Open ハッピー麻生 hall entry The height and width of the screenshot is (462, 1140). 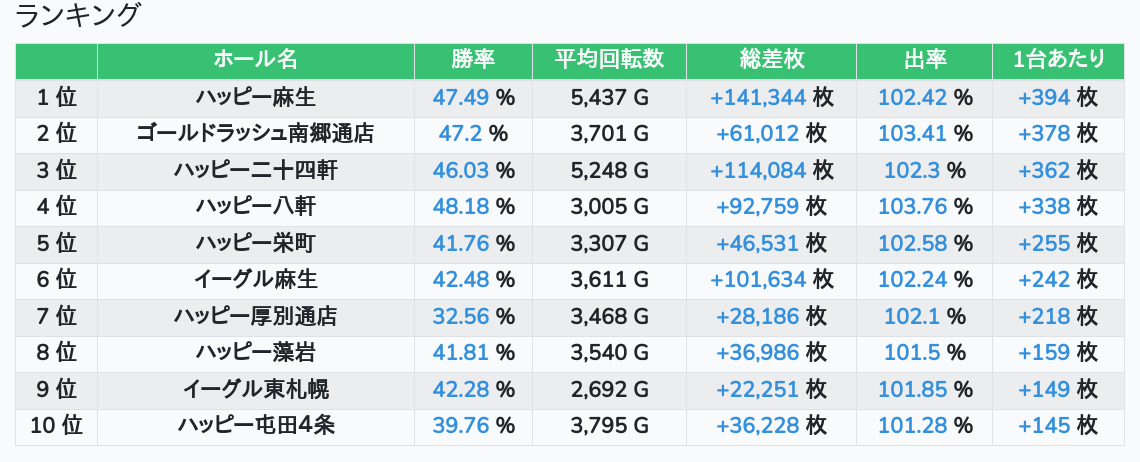[x=256, y=97]
